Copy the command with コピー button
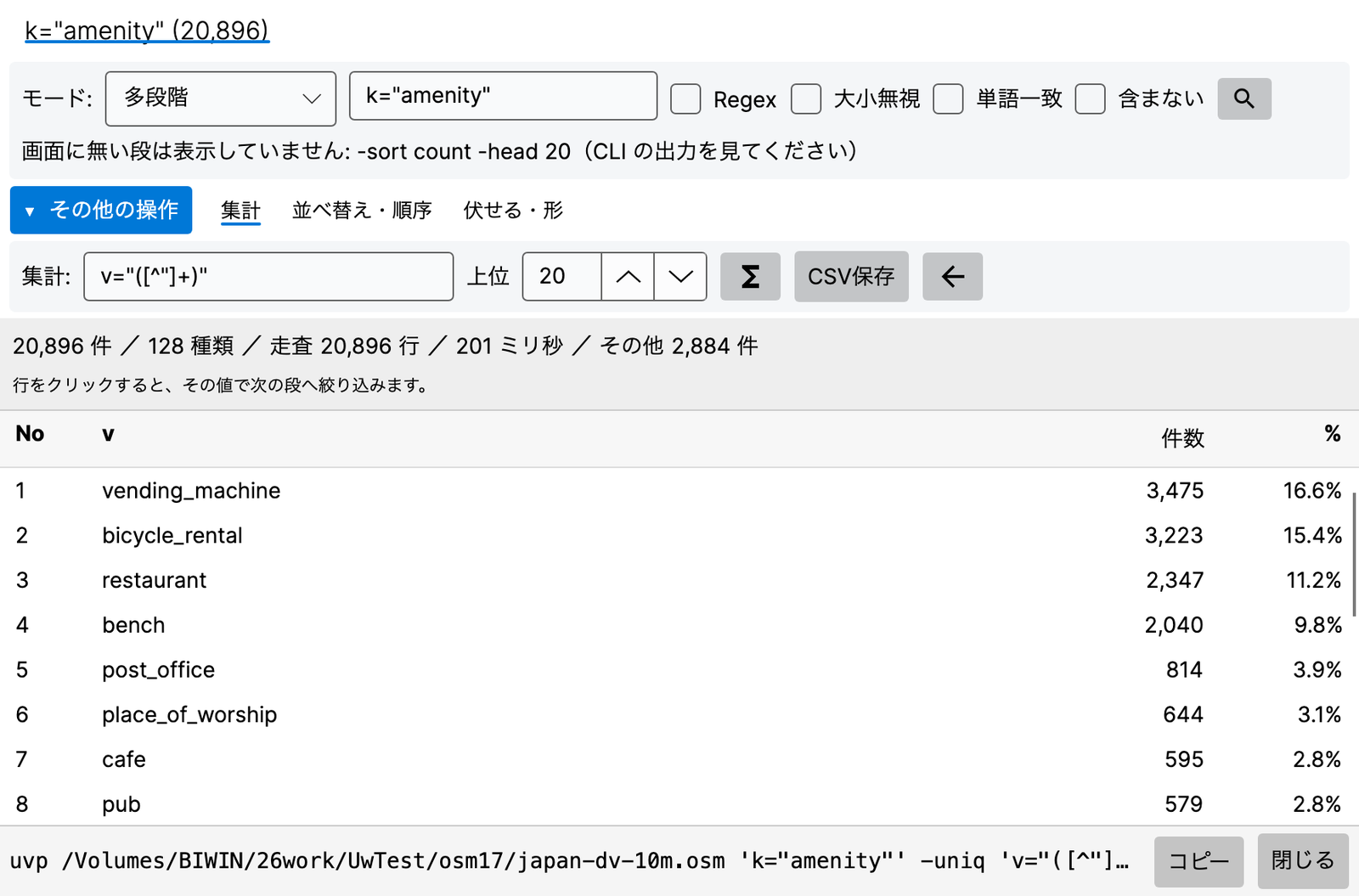 point(1198,861)
